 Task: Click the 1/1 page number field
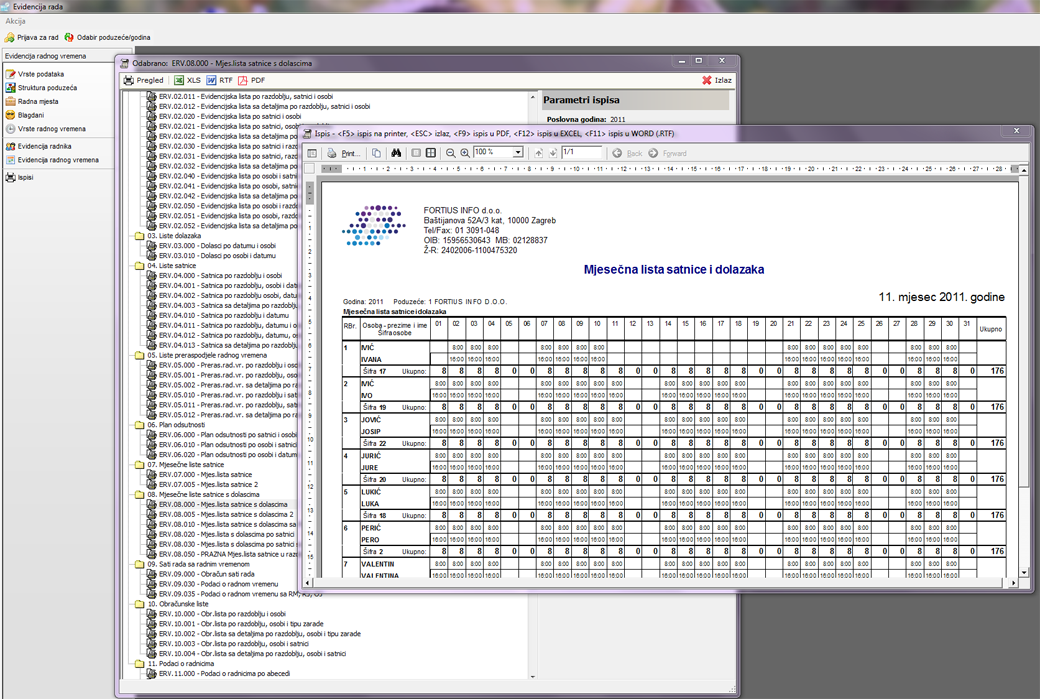[581, 153]
